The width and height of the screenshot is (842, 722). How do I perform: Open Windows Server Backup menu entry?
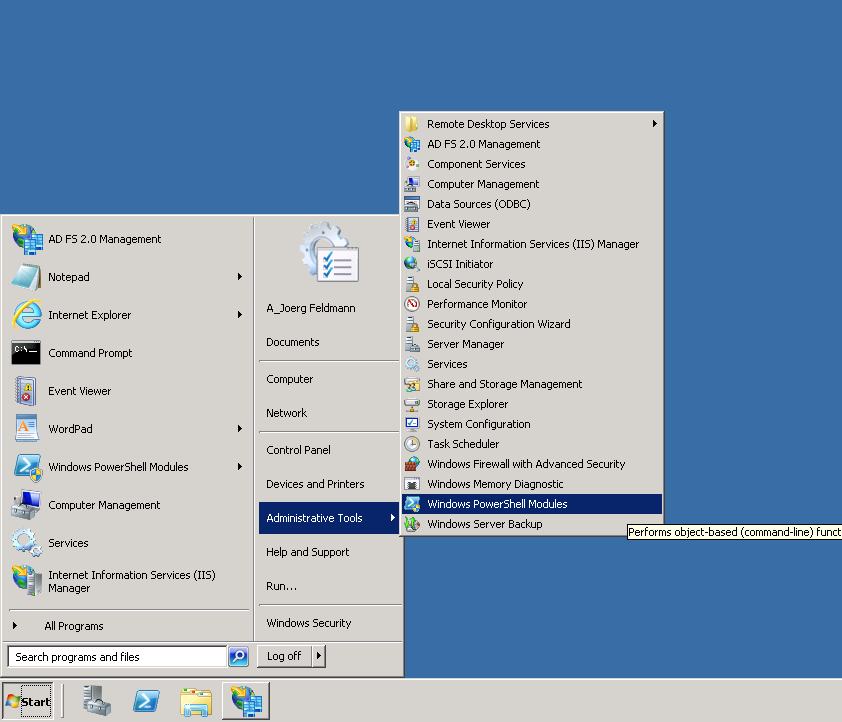pos(484,524)
